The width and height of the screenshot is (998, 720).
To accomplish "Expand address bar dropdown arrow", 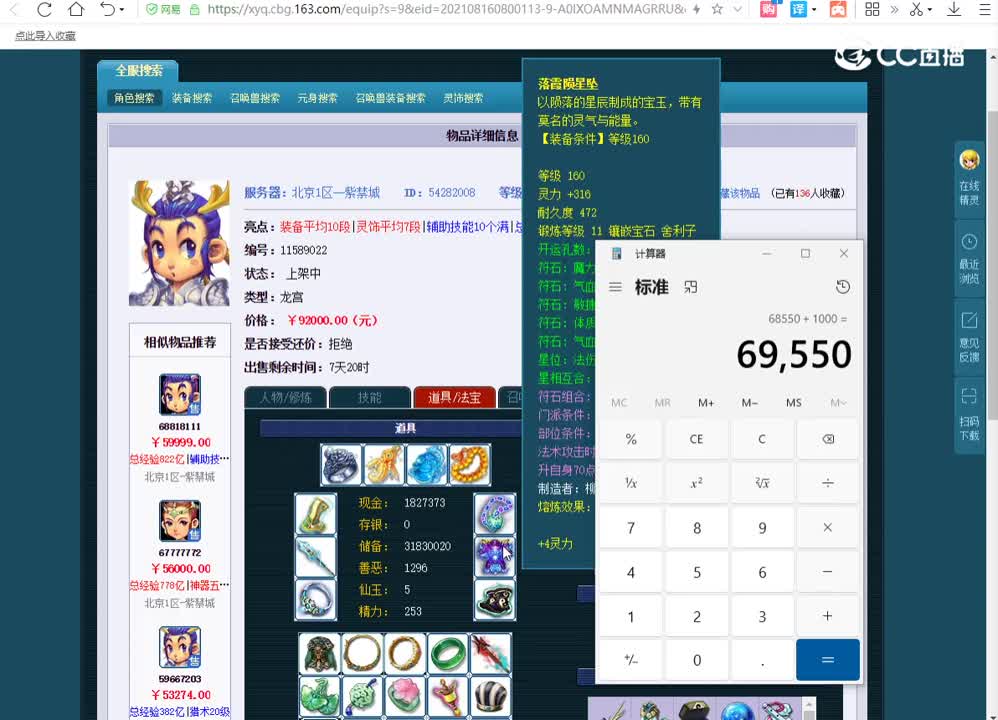I will [738, 10].
